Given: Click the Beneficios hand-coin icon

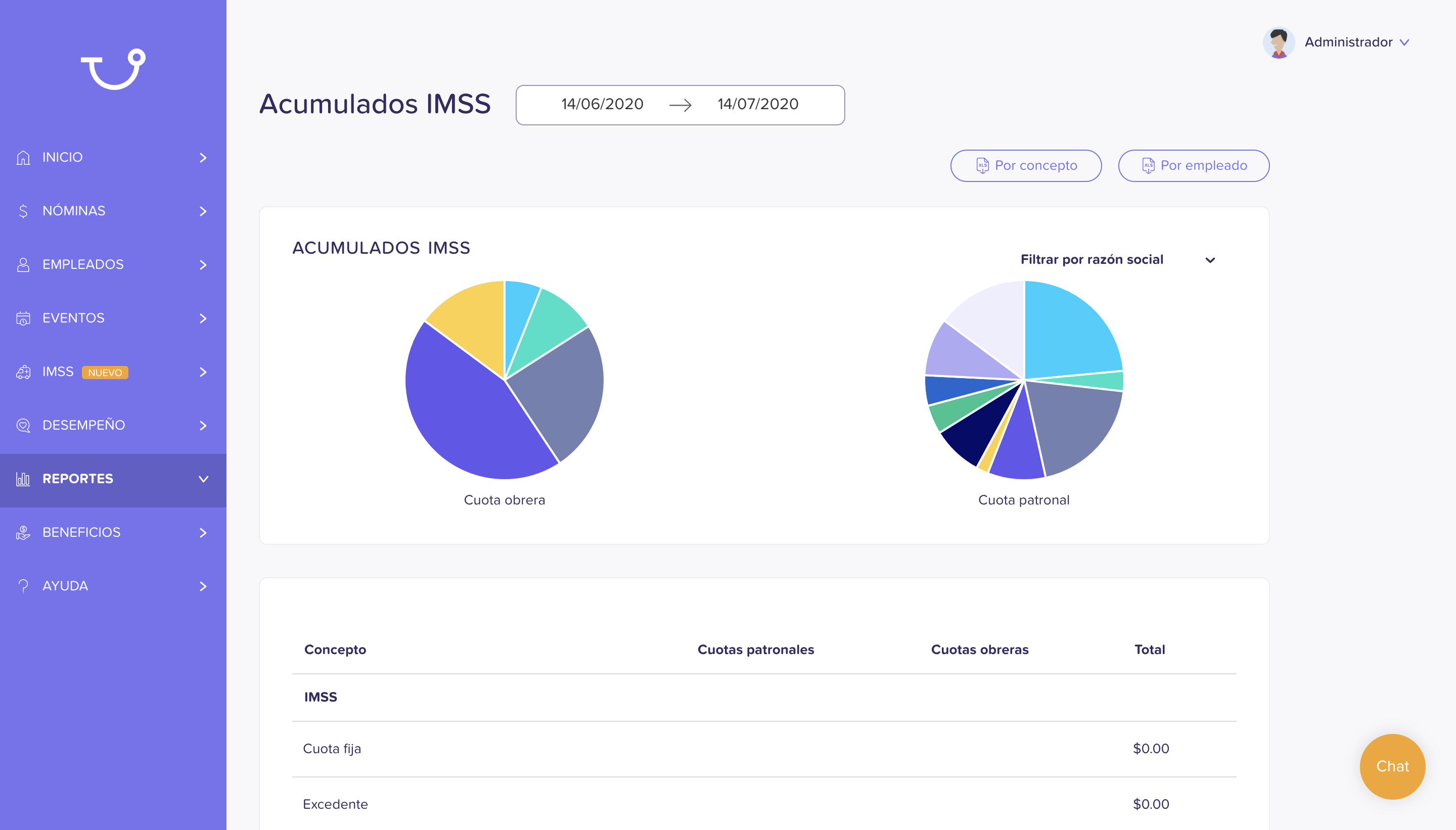Looking at the screenshot, I should tap(23, 532).
